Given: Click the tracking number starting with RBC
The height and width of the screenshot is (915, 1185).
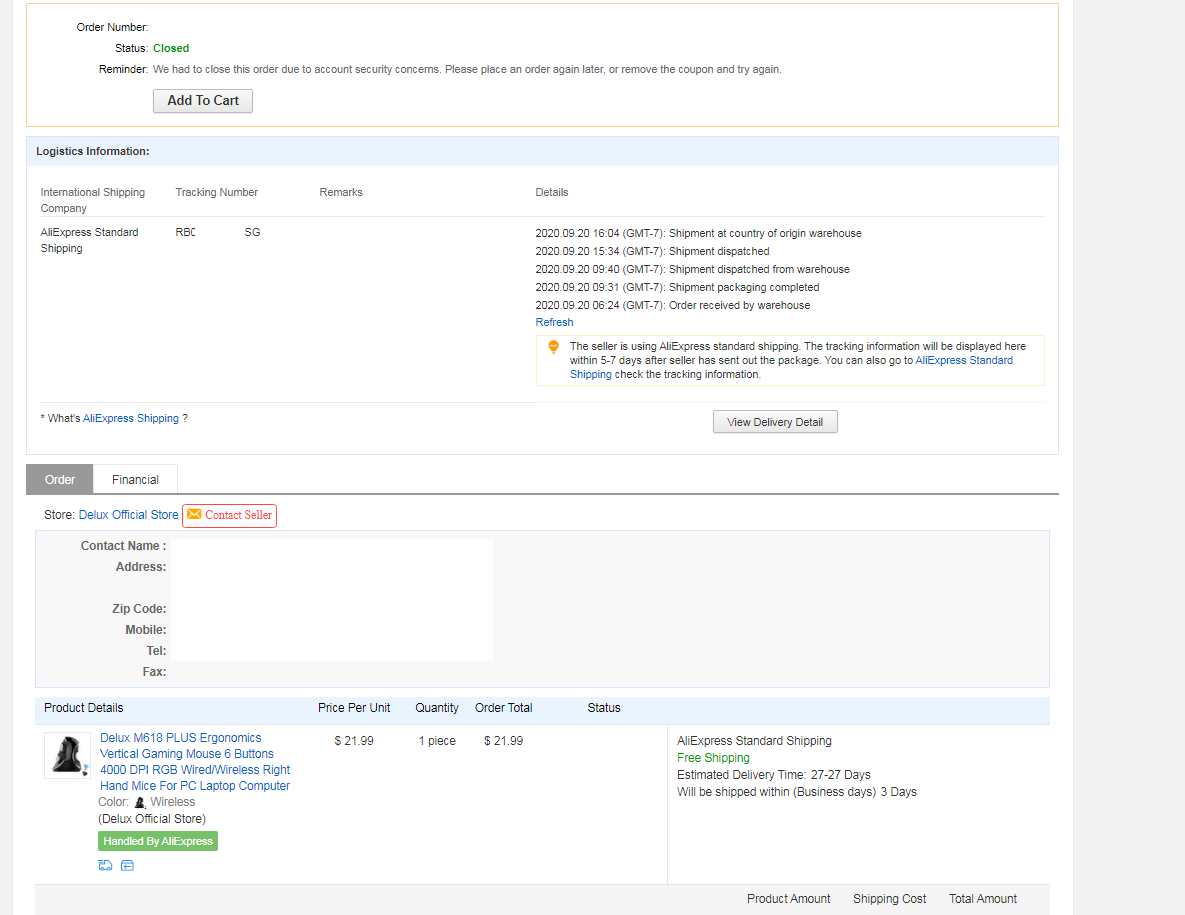Looking at the screenshot, I should pos(218,232).
